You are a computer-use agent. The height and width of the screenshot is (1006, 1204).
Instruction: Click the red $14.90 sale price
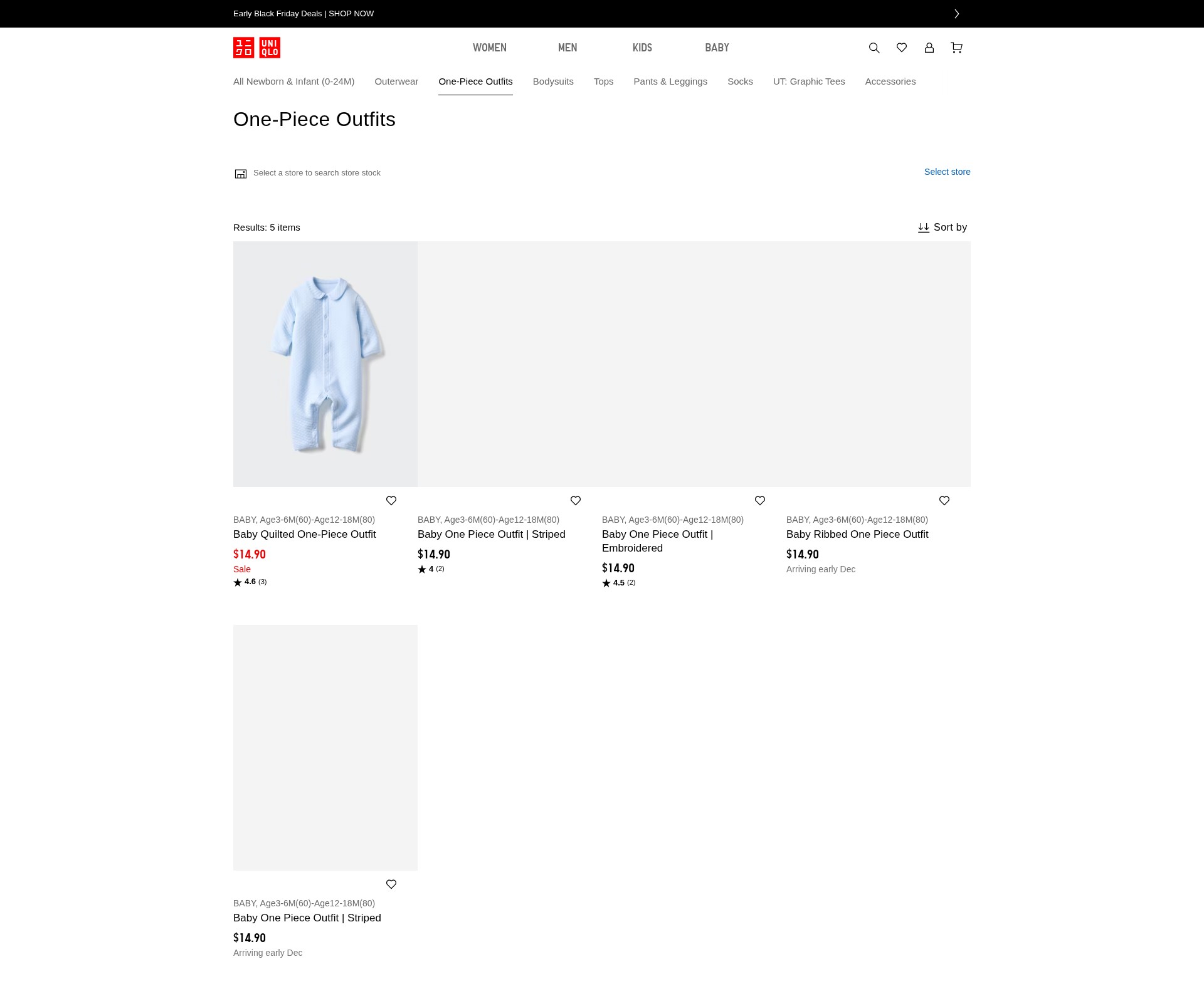tap(250, 554)
